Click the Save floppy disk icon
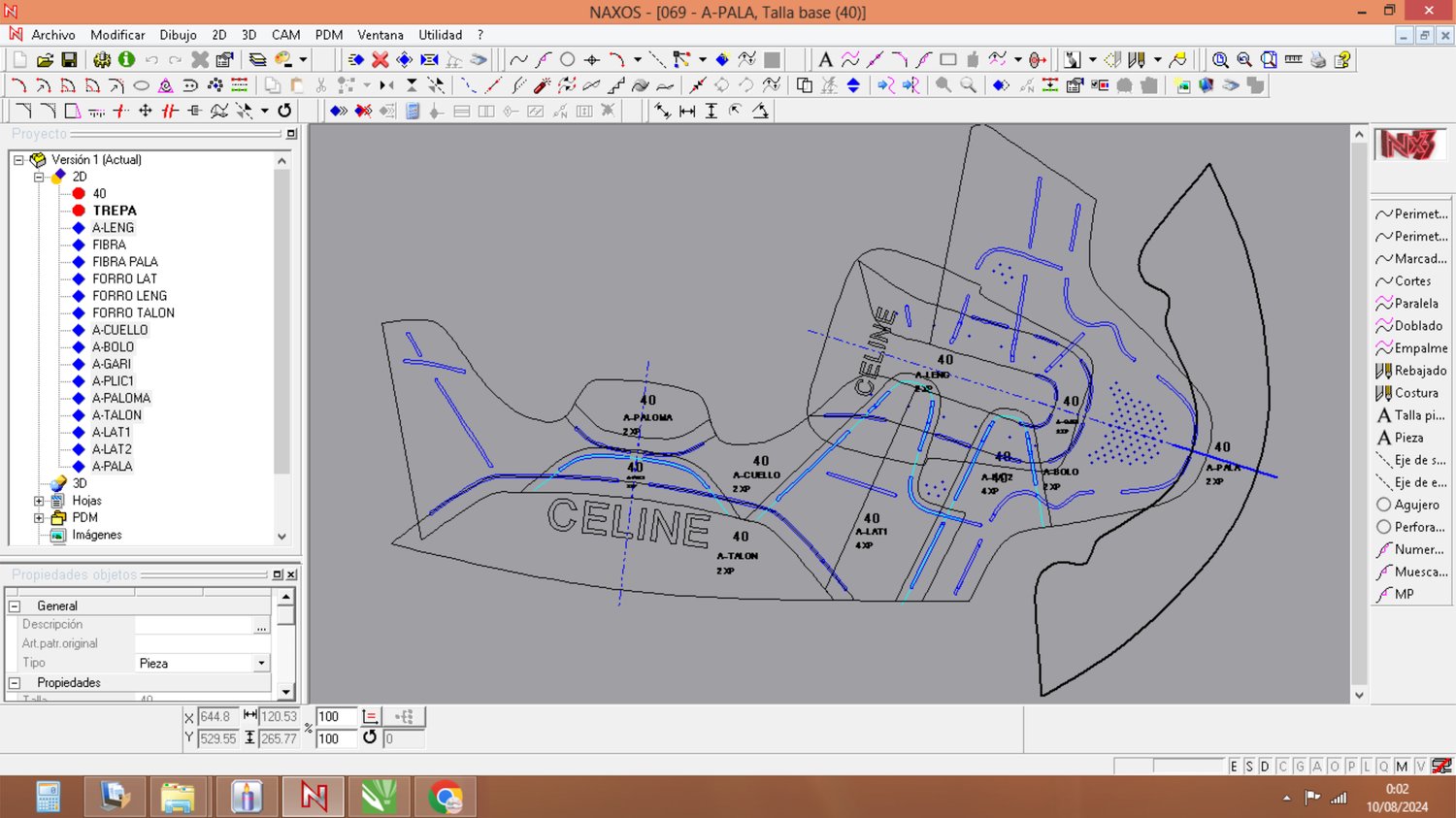This screenshot has width=1456, height=818. [x=69, y=60]
